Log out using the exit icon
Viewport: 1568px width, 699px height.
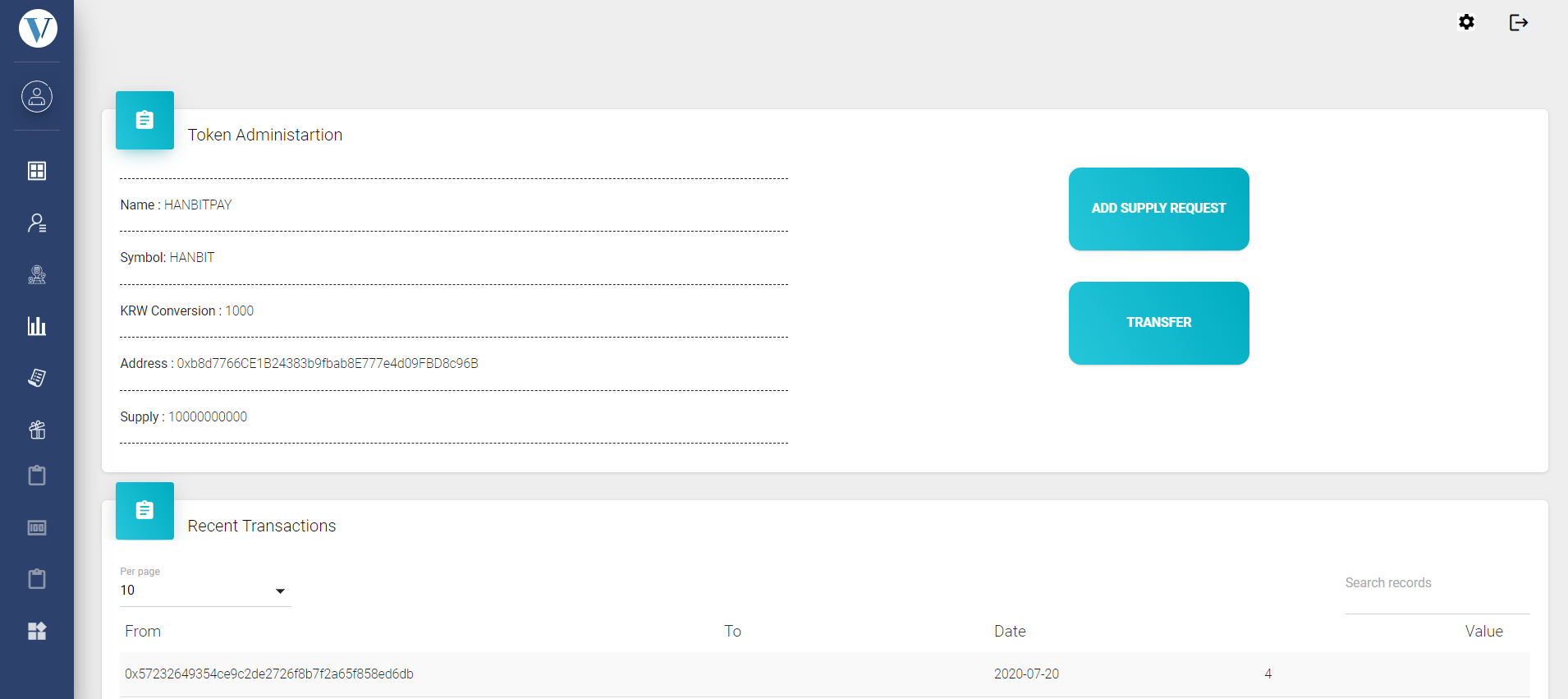1518,22
